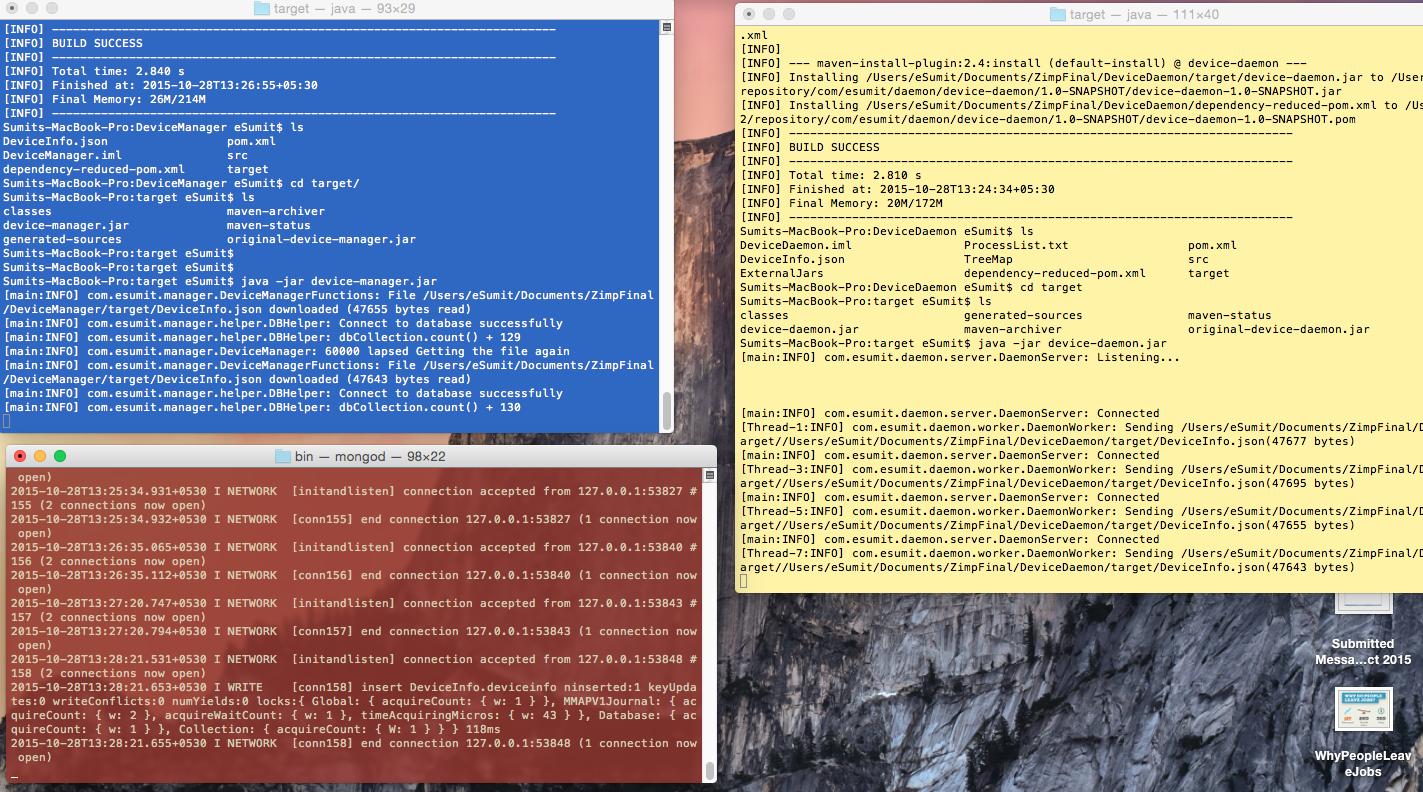Click 'original-device-manager.jar' file name

321,239
